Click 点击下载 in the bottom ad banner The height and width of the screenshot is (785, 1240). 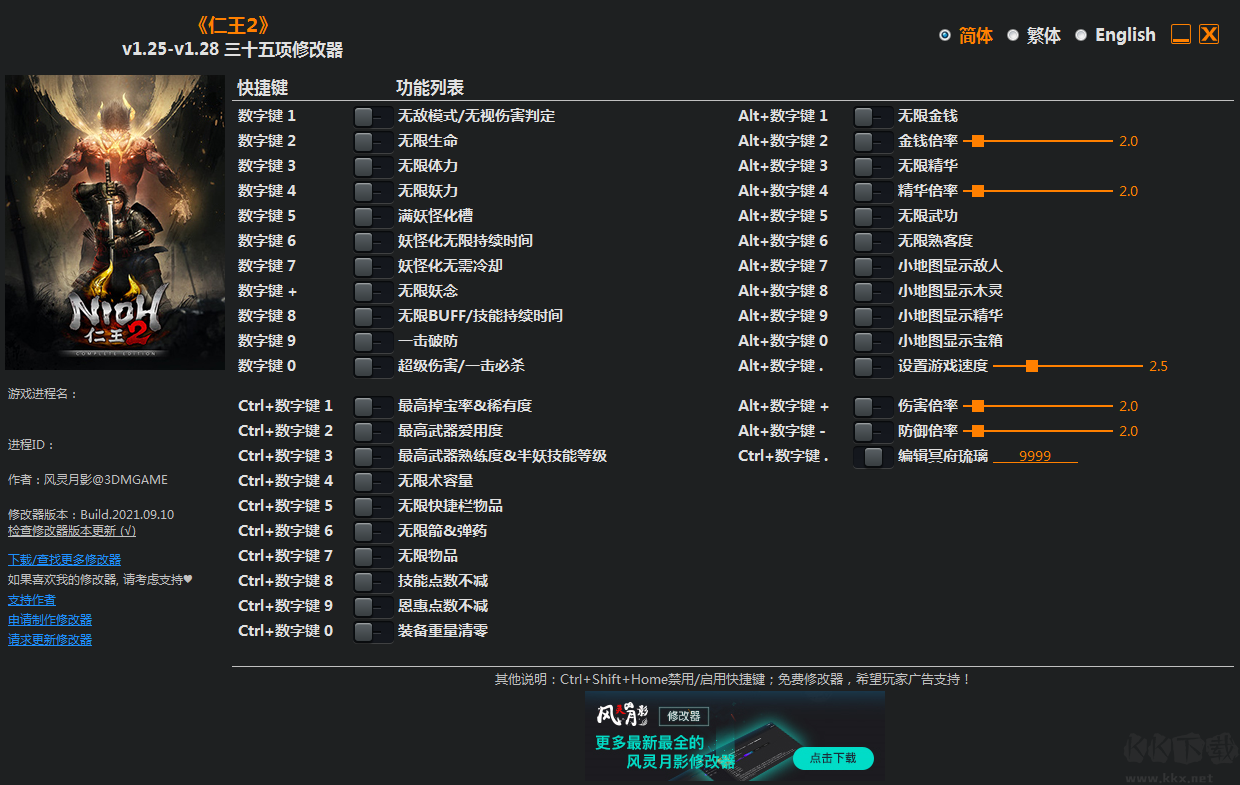coord(833,759)
